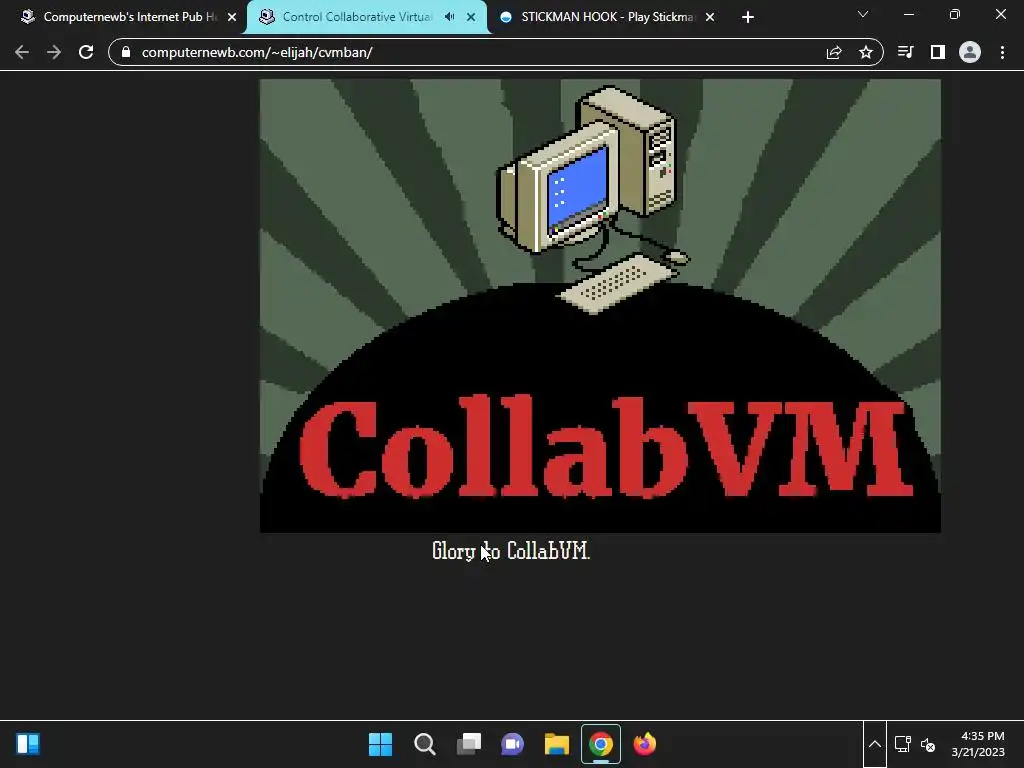Viewport: 1024px width, 768px height.
Task: Open File Explorer from the taskbar
Action: pyautogui.click(x=557, y=744)
